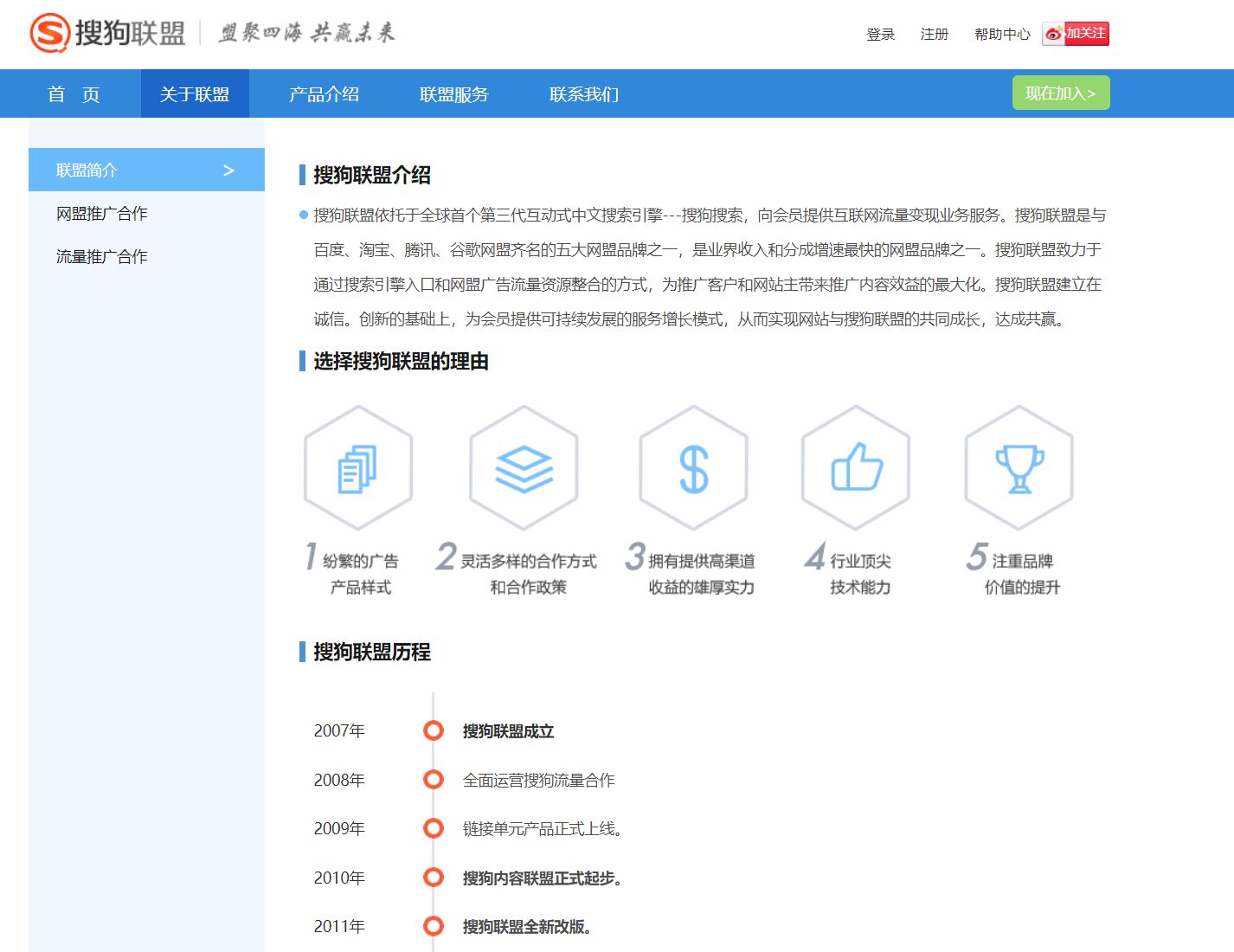This screenshot has height=952, width=1234.
Task: Open 网盟推广合作 in the sidebar
Action: [x=102, y=214]
